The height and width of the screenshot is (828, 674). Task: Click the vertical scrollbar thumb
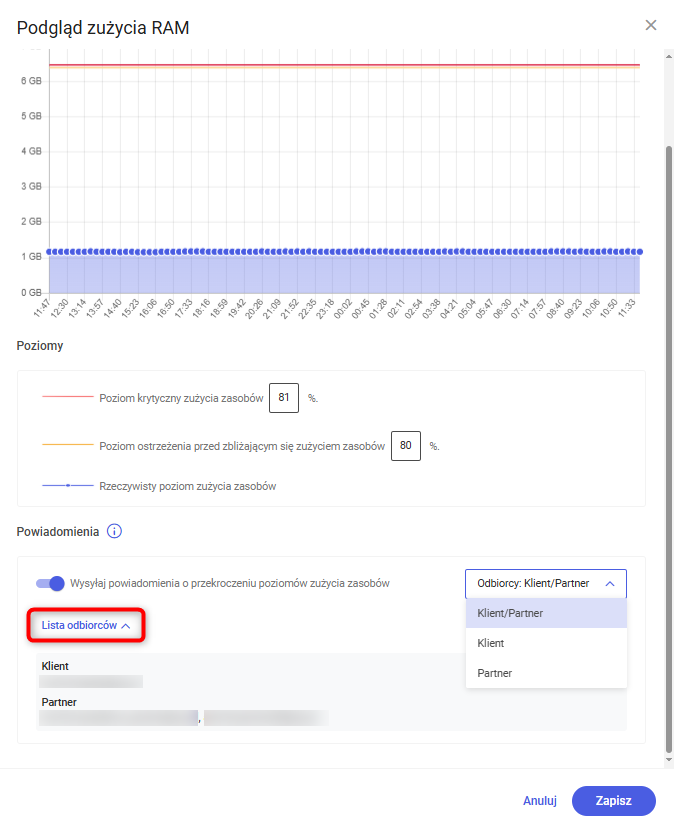click(669, 449)
